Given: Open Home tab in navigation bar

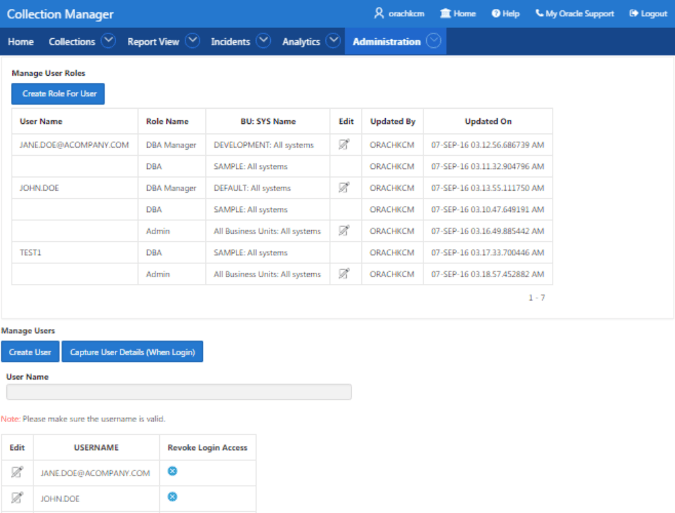Looking at the screenshot, I should pyautogui.click(x=21, y=42).
